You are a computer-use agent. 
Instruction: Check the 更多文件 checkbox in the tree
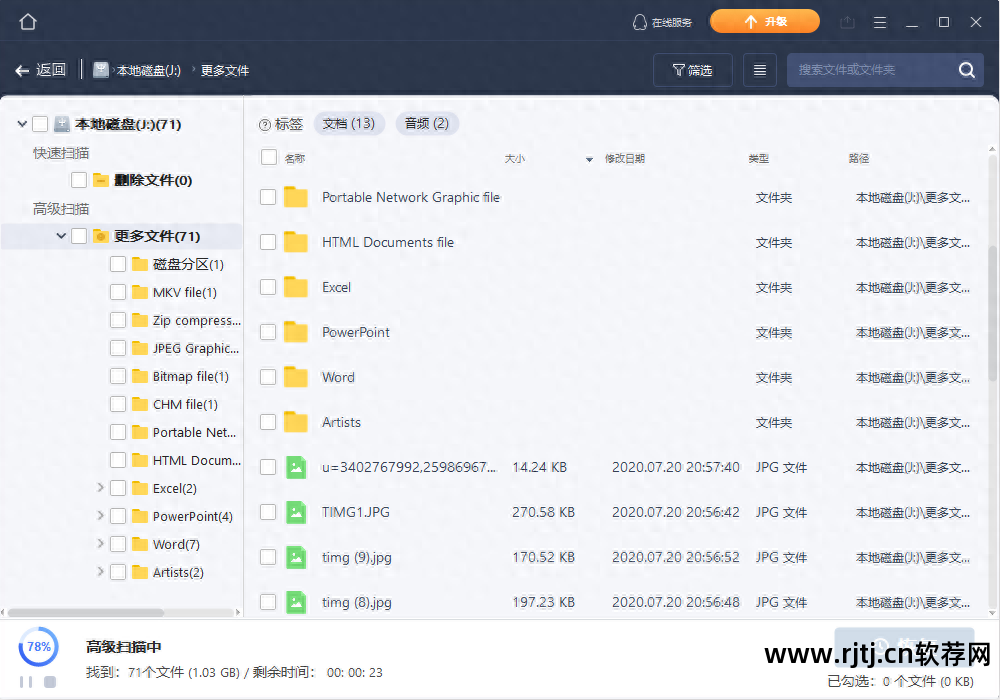pyautogui.click(x=78, y=235)
